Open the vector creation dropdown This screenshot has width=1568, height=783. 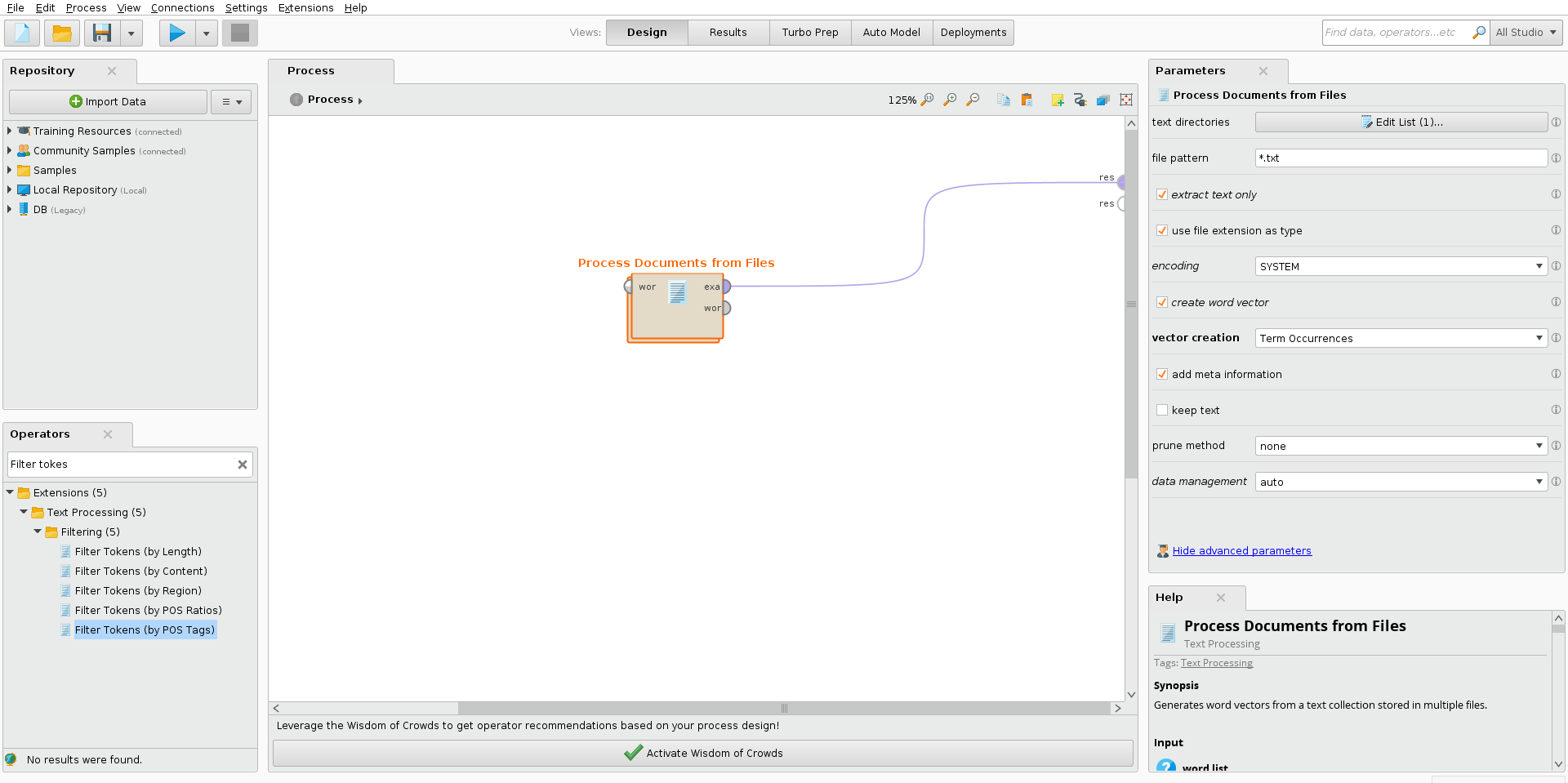pos(1401,338)
